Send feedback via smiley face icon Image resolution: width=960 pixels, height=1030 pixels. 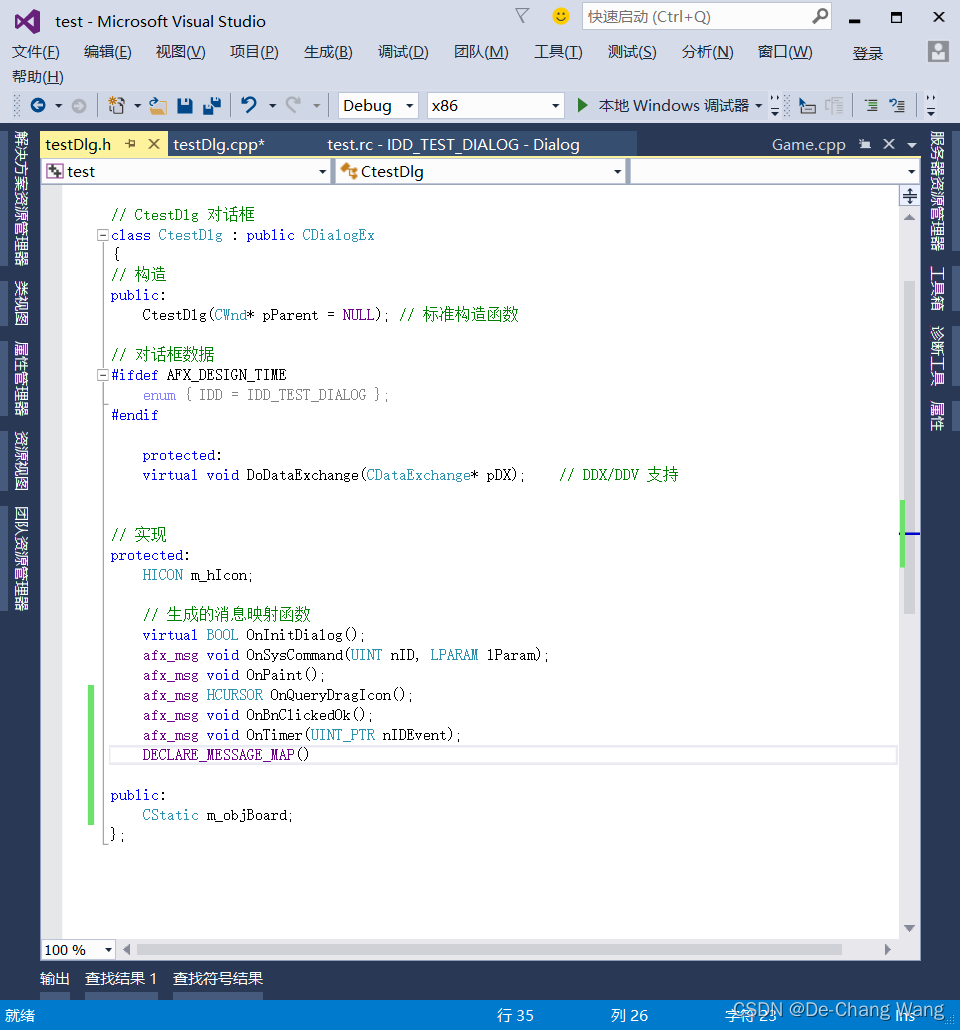pyautogui.click(x=560, y=16)
